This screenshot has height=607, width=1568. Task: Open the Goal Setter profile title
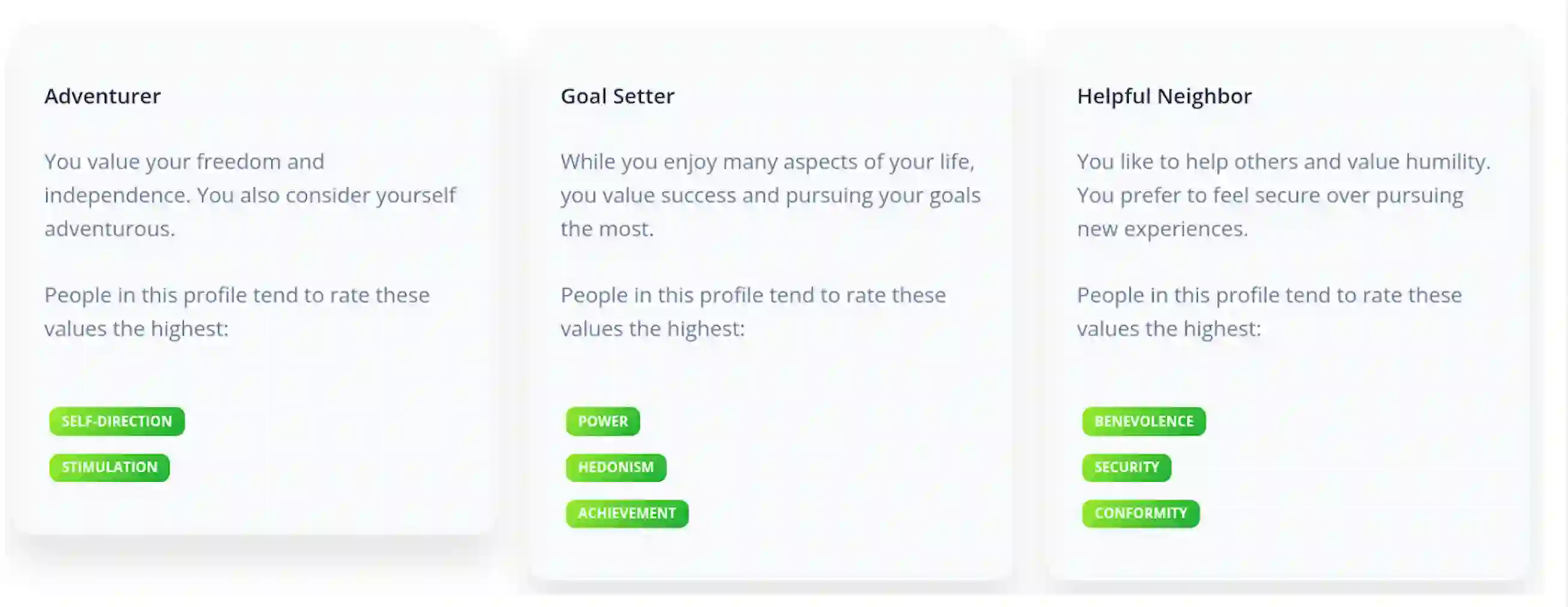[x=617, y=96]
